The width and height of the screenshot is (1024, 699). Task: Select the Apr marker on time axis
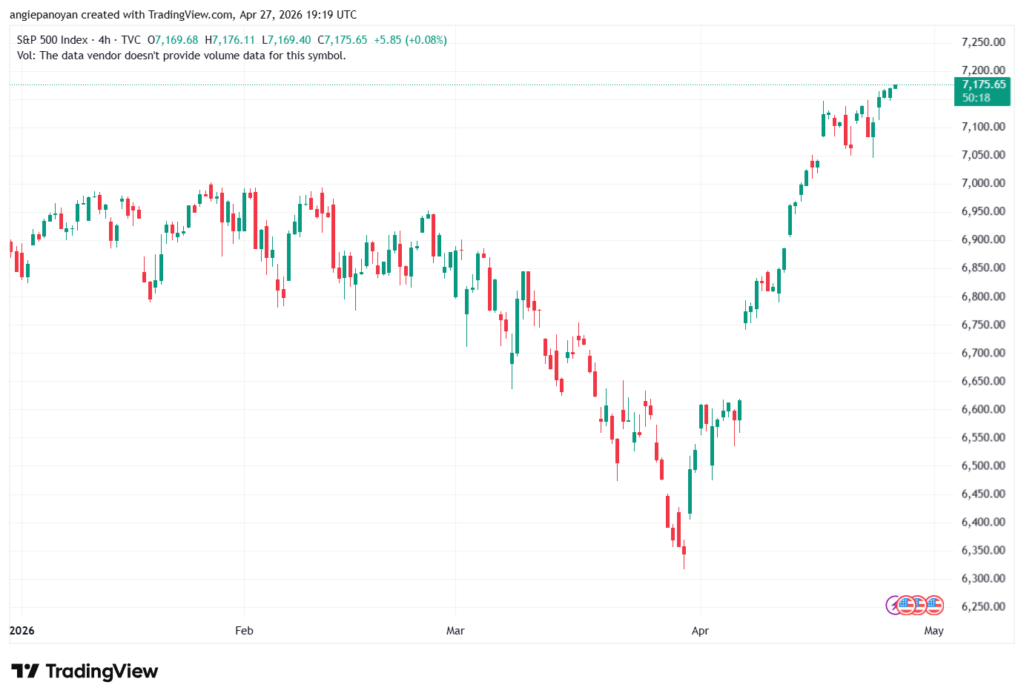click(x=700, y=630)
